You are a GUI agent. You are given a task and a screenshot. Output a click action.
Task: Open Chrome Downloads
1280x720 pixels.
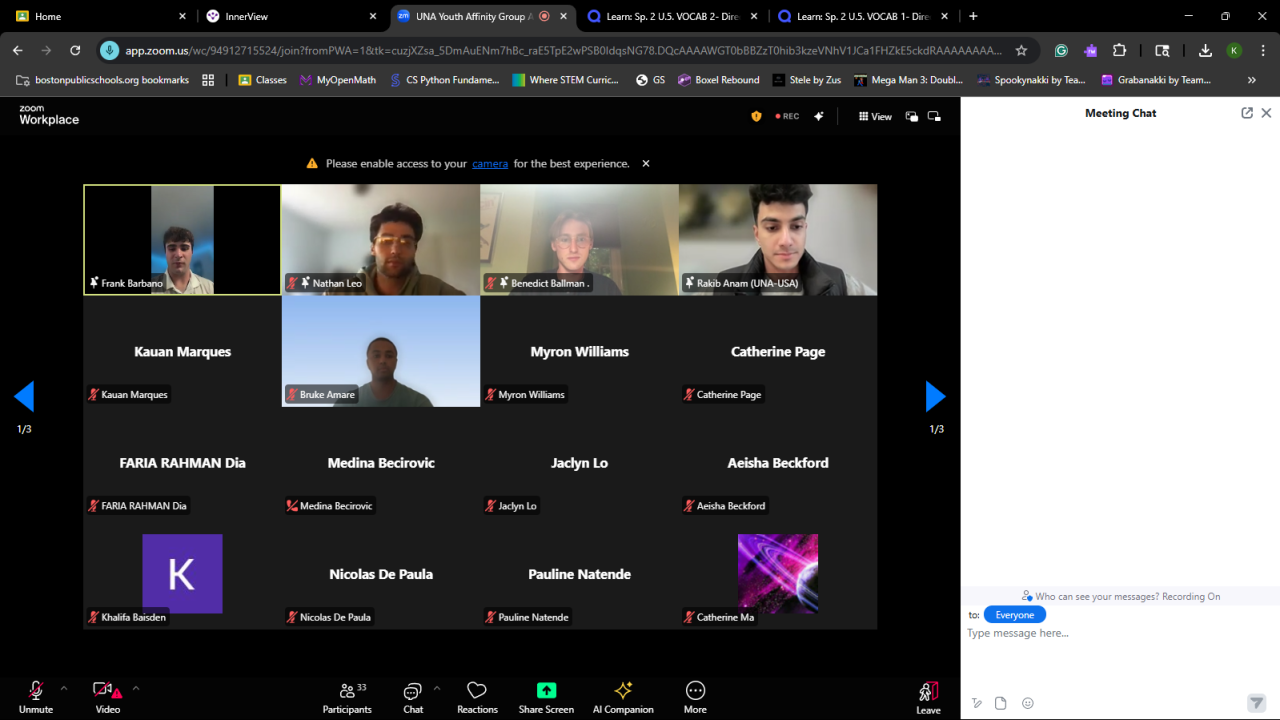pyautogui.click(x=1205, y=50)
